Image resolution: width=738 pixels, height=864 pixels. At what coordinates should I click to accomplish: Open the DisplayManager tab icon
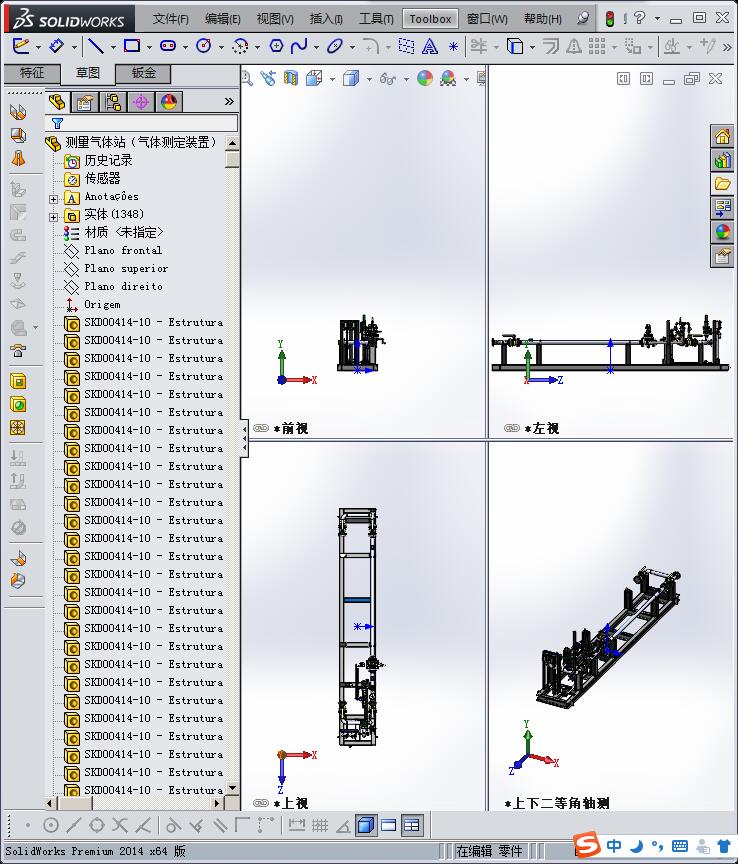pos(169,102)
